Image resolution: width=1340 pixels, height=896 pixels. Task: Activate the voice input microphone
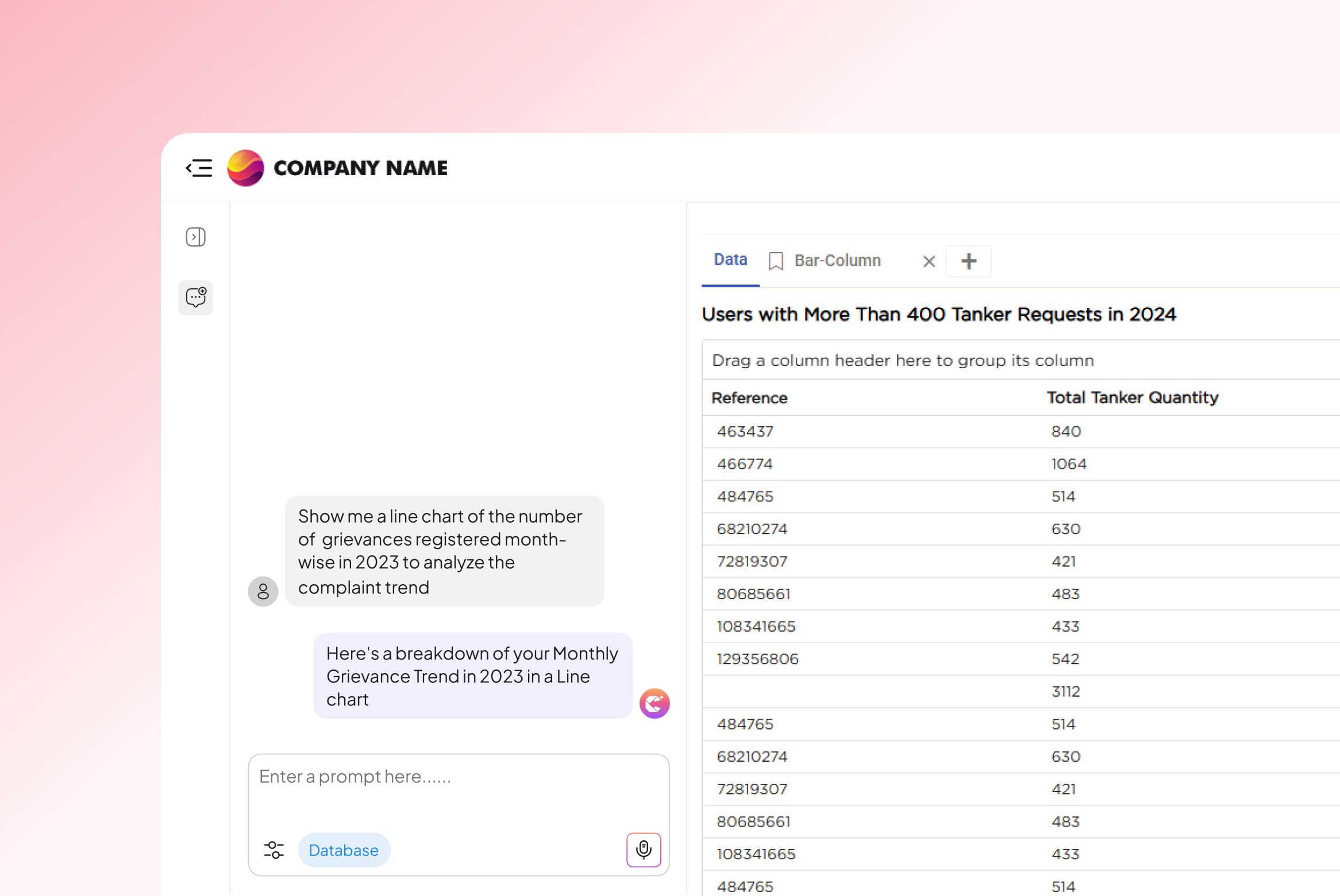tap(644, 850)
